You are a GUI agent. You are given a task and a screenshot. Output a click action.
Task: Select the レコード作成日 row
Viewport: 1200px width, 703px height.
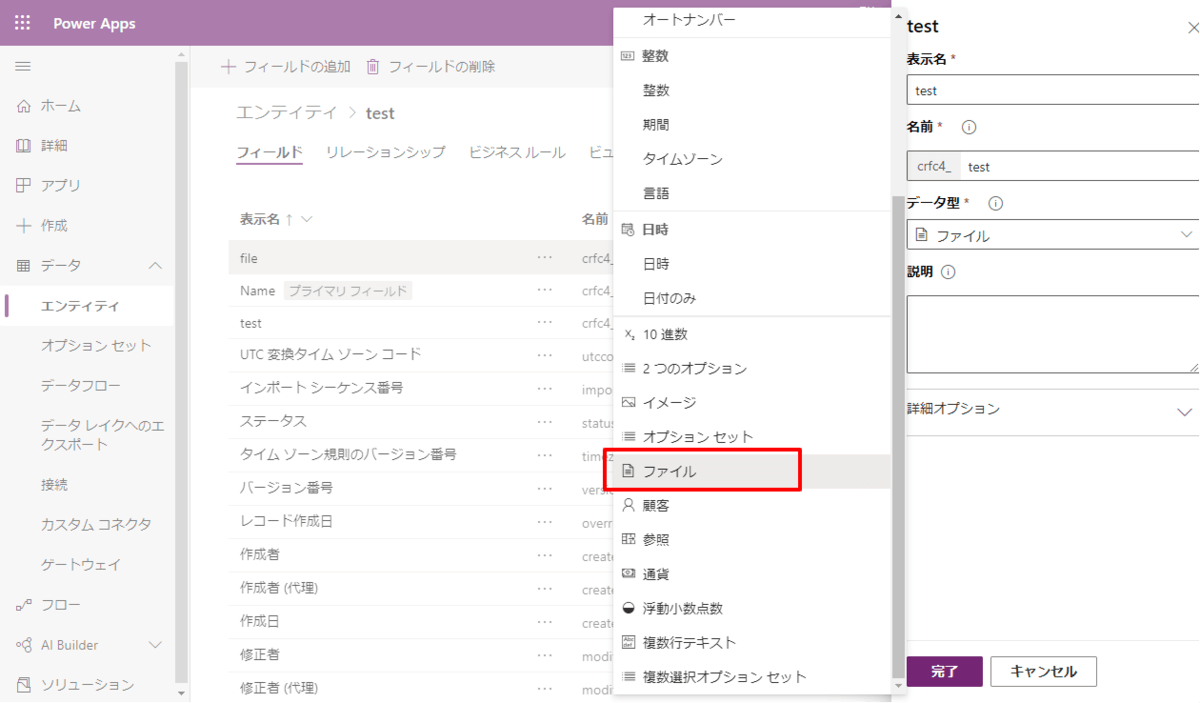pyautogui.click(x=421, y=522)
